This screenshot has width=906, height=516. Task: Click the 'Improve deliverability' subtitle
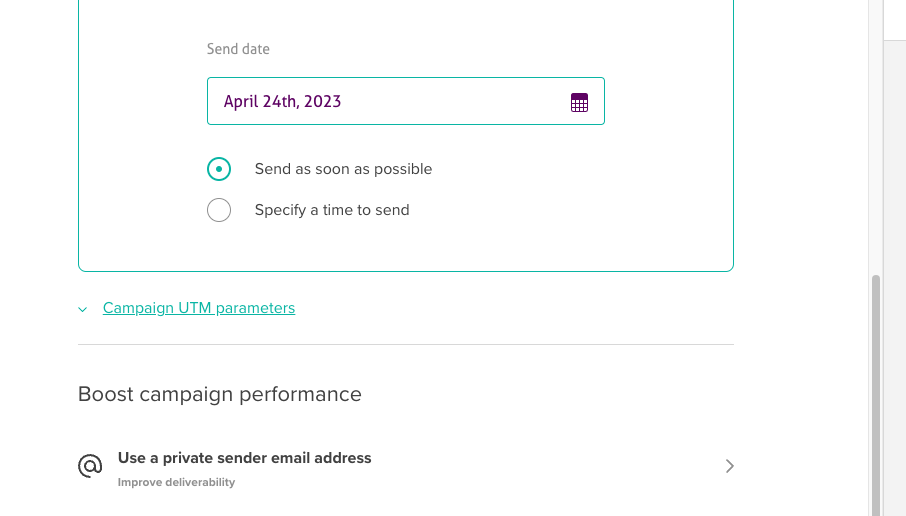pyautogui.click(x=176, y=482)
